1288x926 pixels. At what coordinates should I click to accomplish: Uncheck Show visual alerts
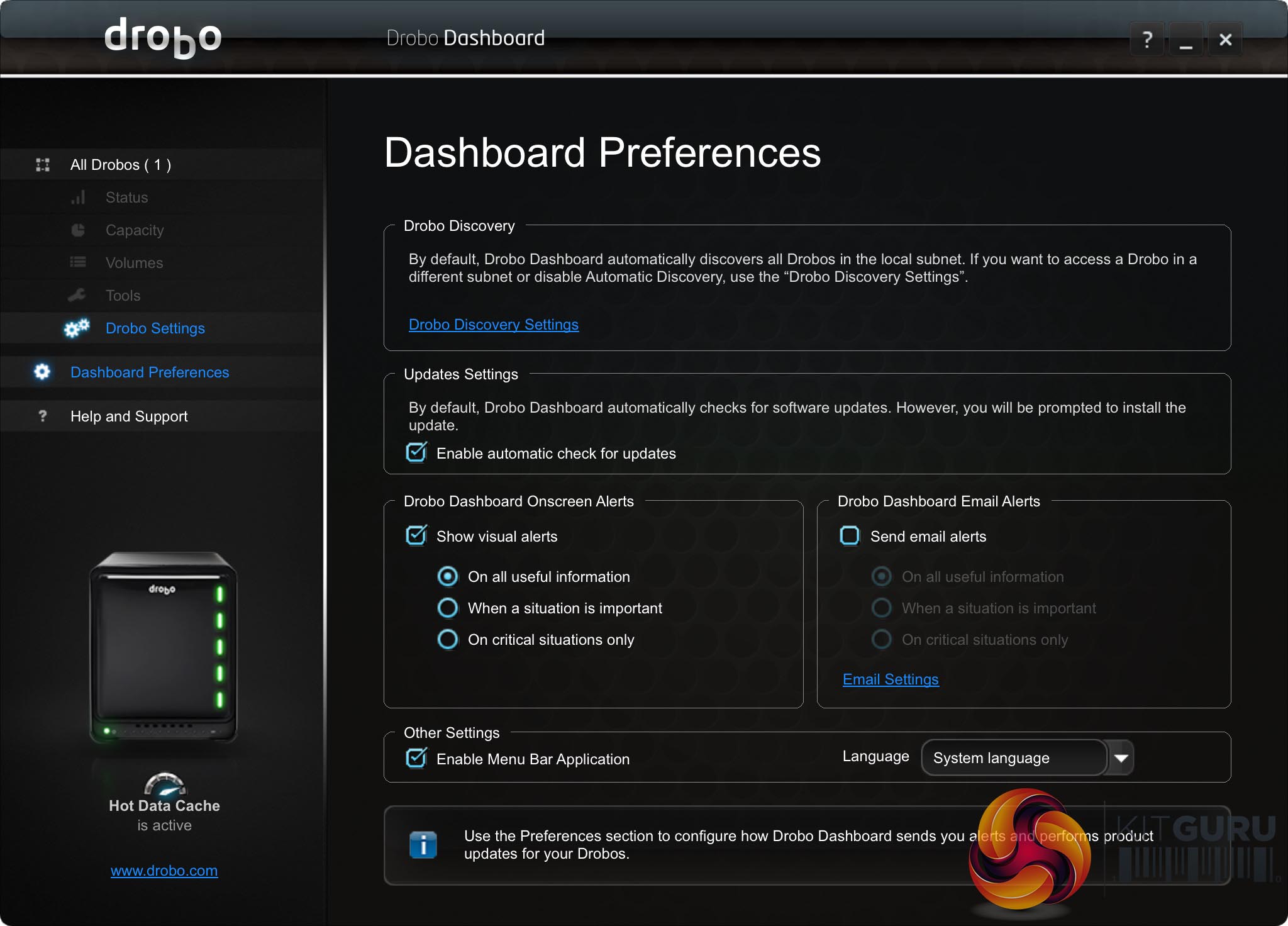[x=416, y=535]
